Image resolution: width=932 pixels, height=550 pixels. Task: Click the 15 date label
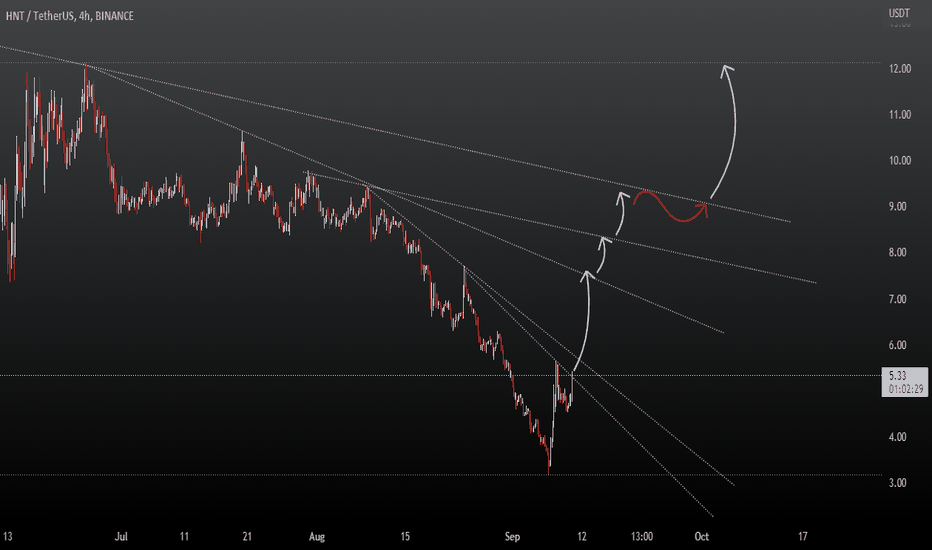(405, 536)
